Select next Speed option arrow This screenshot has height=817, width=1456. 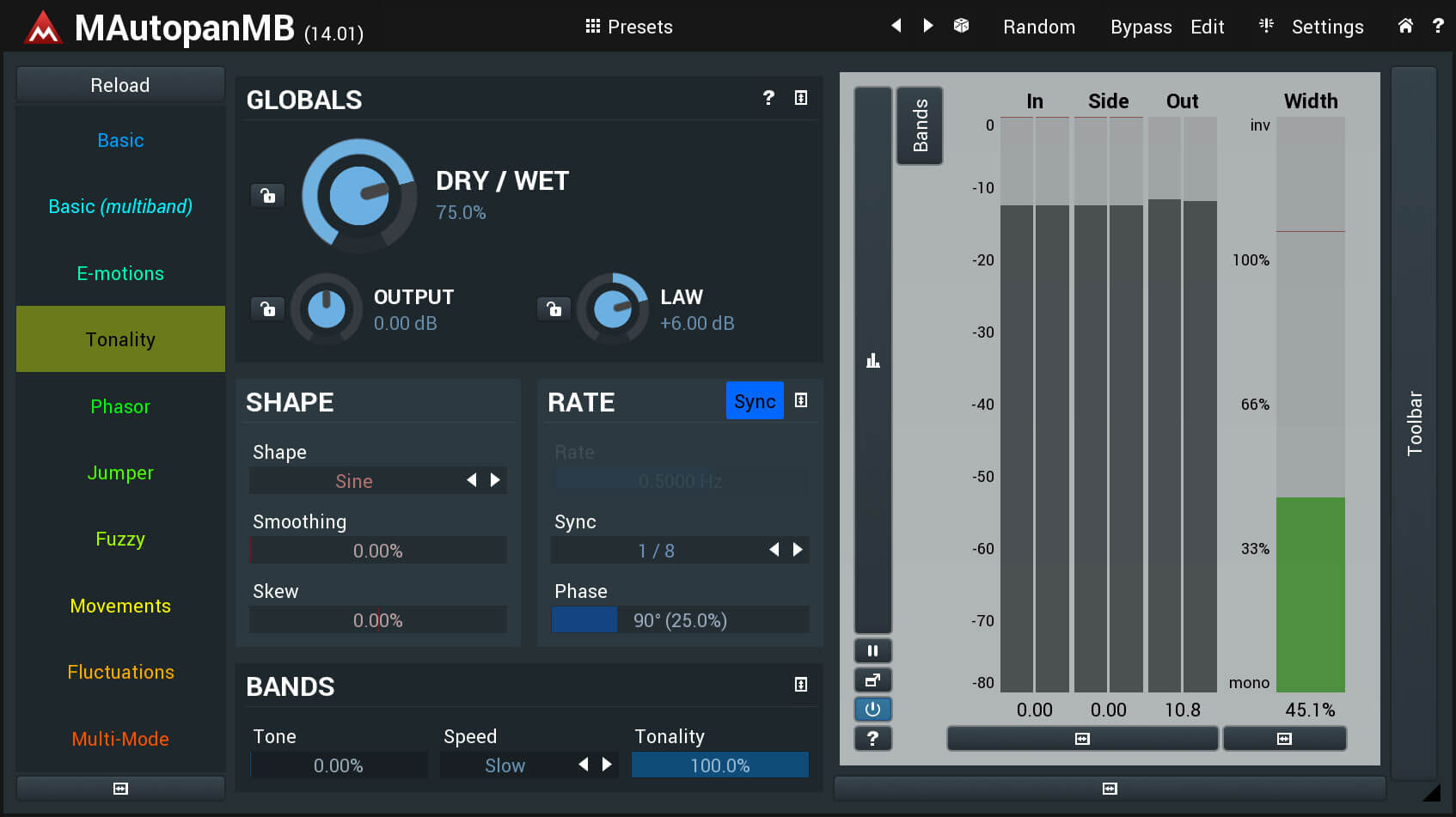click(x=607, y=765)
